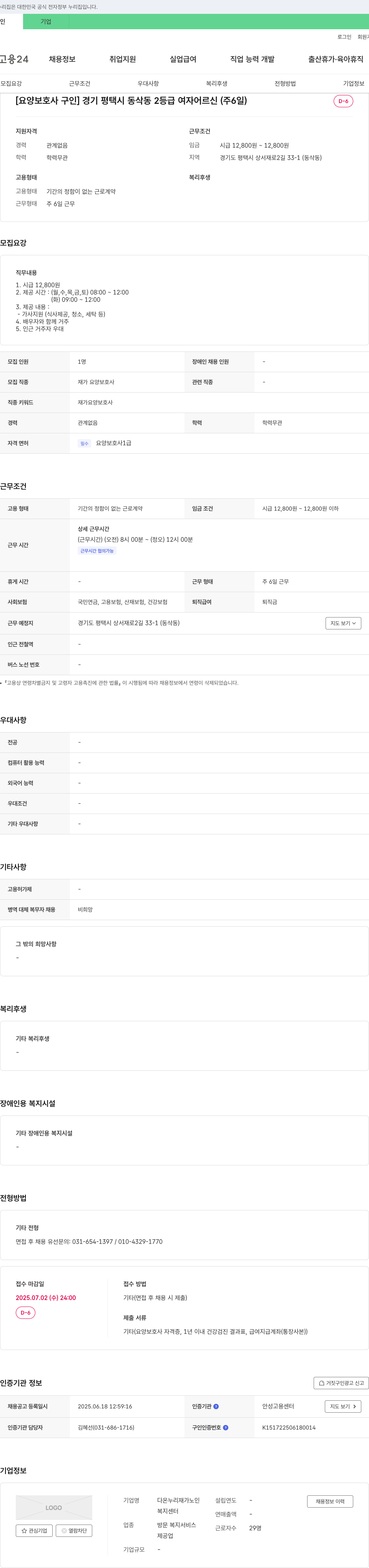Click 시급 12,800원 ~ 12,800원 in summary
Image resolution: width=369 pixels, height=1568 pixels.
pyautogui.click(x=254, y=145)
